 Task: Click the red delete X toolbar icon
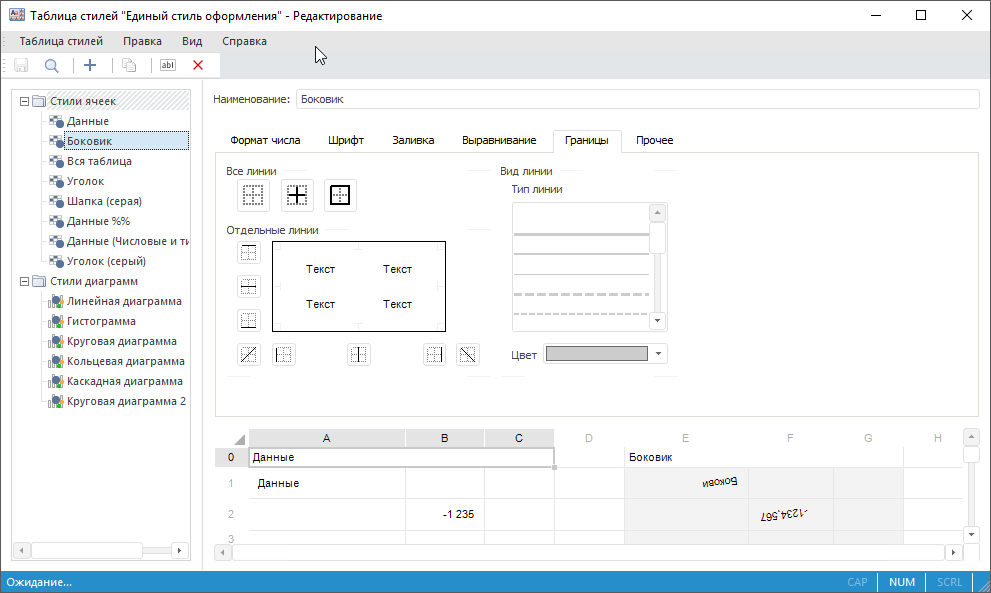pos(198,65)
